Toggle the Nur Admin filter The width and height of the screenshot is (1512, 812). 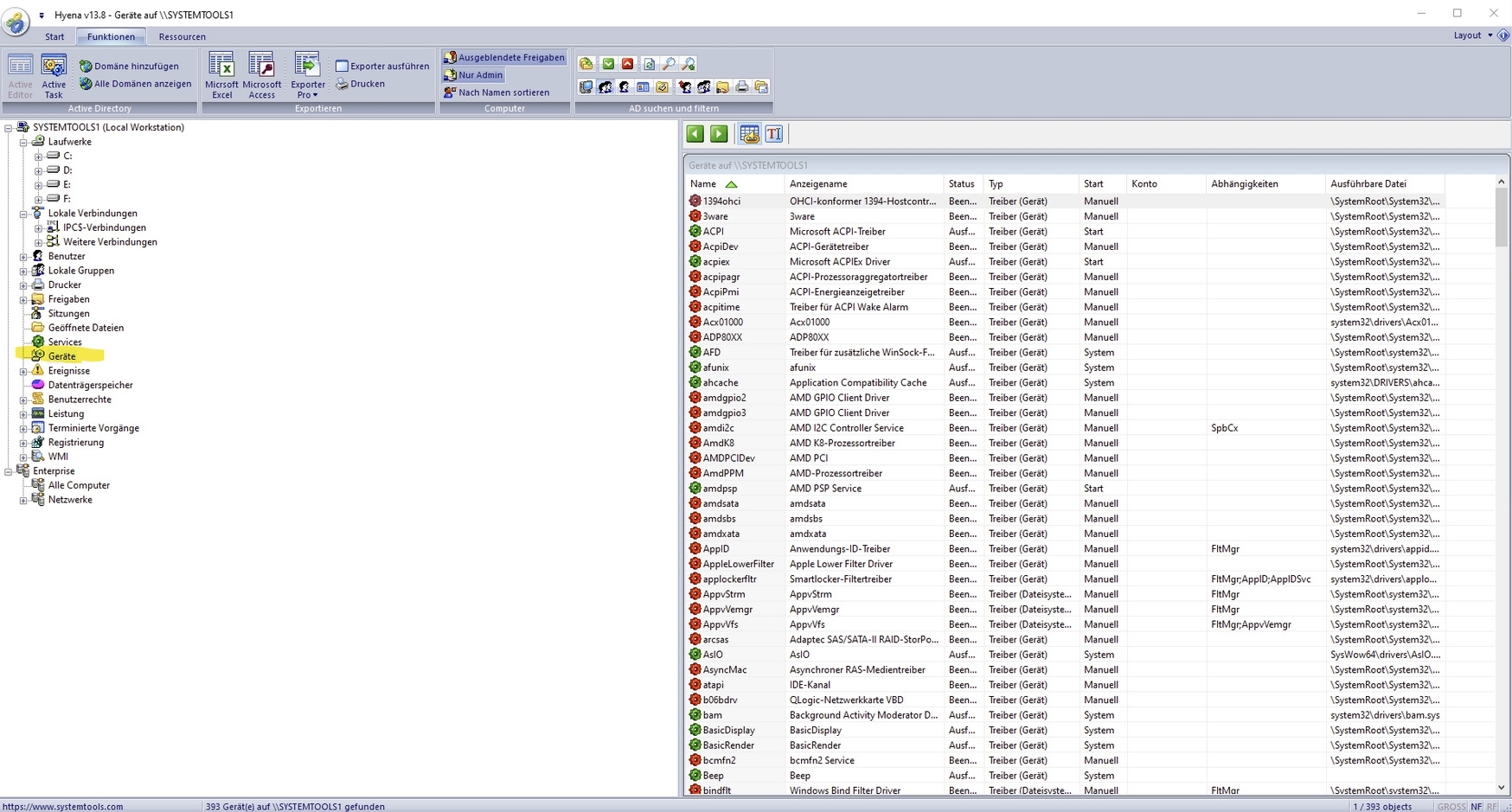(x=473, y=75)
